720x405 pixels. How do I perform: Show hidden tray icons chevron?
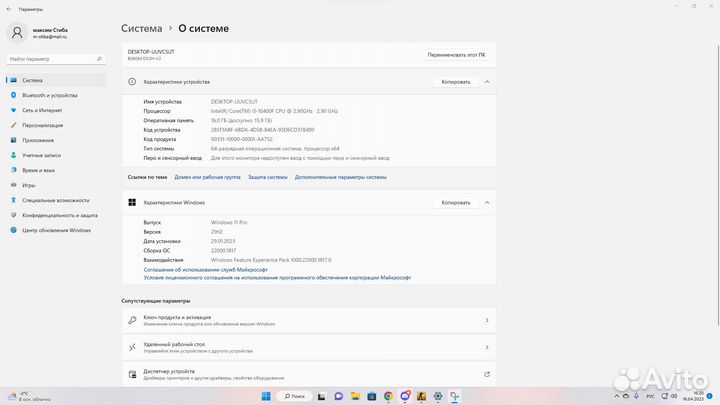pos(616,396)
